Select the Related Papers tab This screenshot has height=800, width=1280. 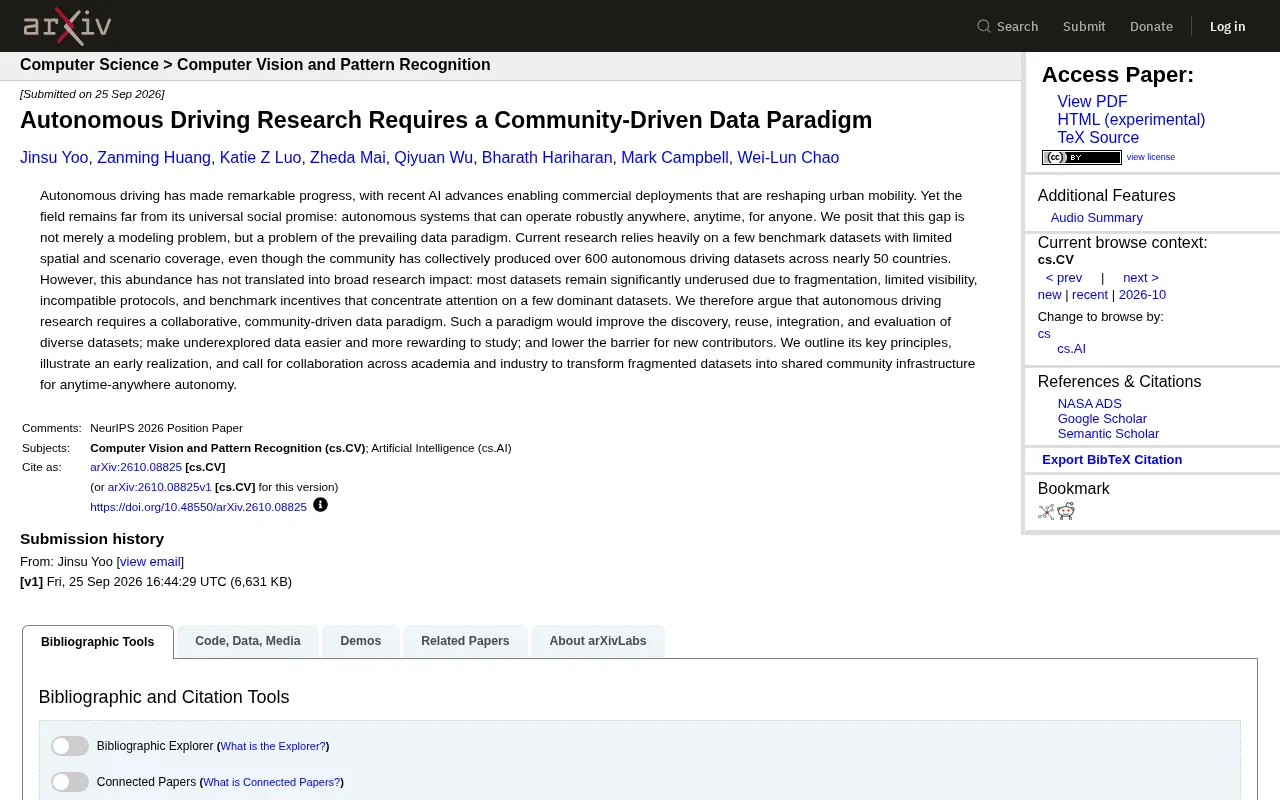(x=465, y=641)
